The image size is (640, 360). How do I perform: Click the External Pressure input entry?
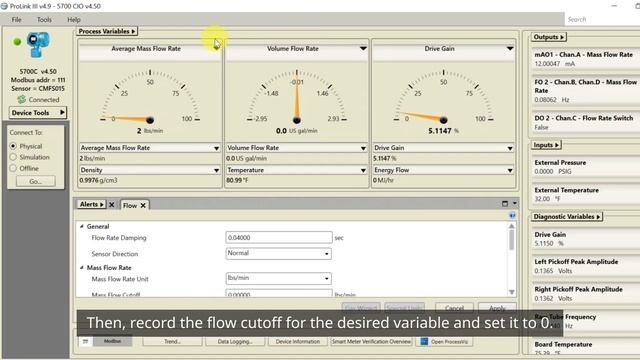pyautogui.click(x=586, y=167)
